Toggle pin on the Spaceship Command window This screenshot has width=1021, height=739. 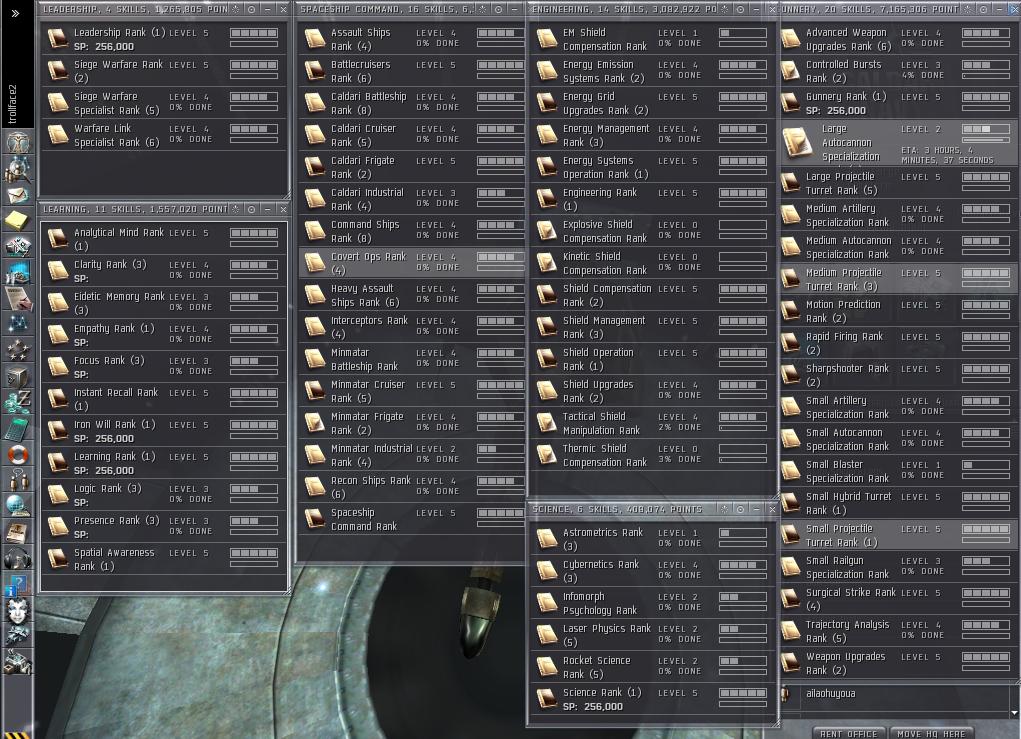498,9
